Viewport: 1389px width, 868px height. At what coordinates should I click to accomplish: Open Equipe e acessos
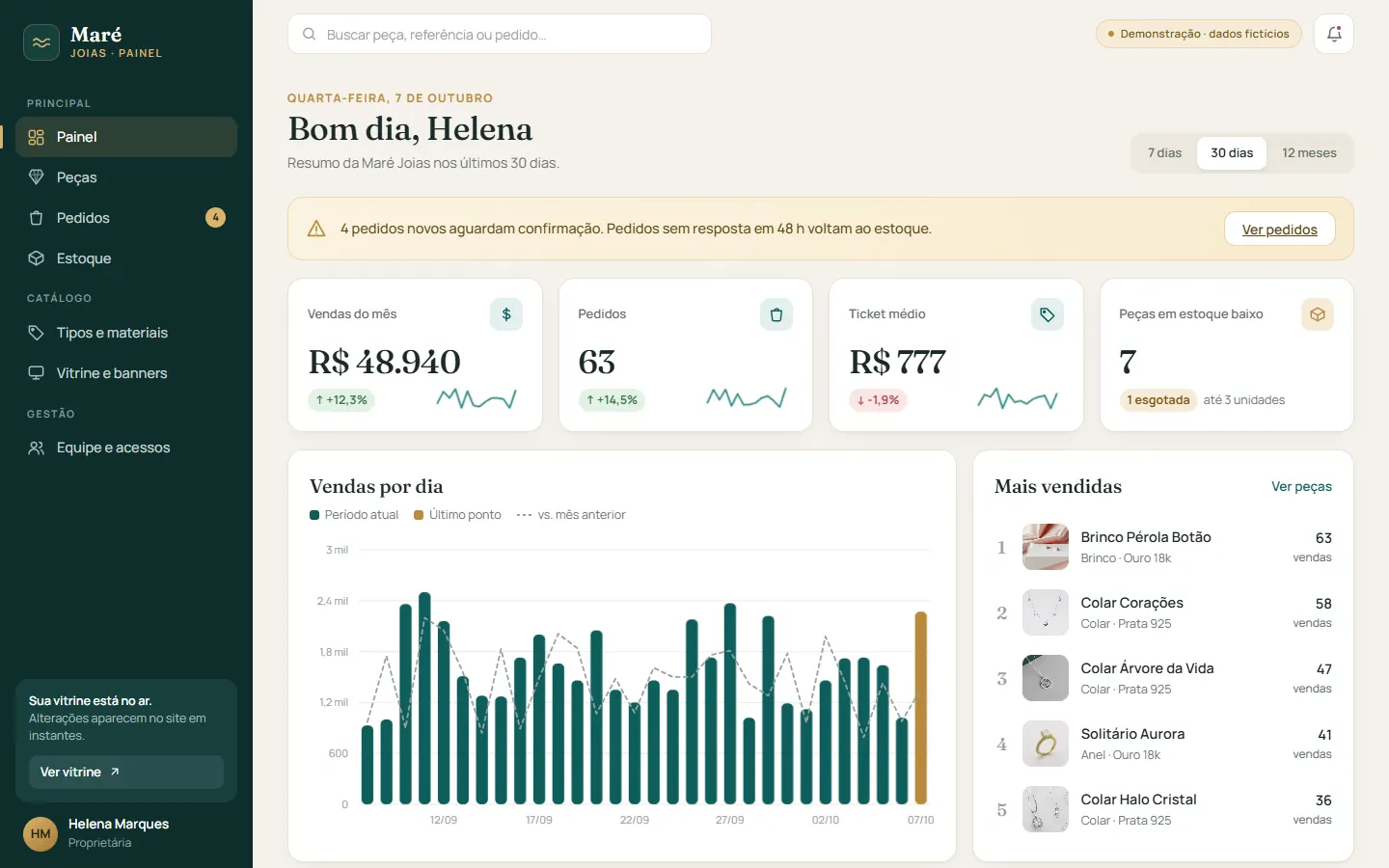tap(126, 448)
